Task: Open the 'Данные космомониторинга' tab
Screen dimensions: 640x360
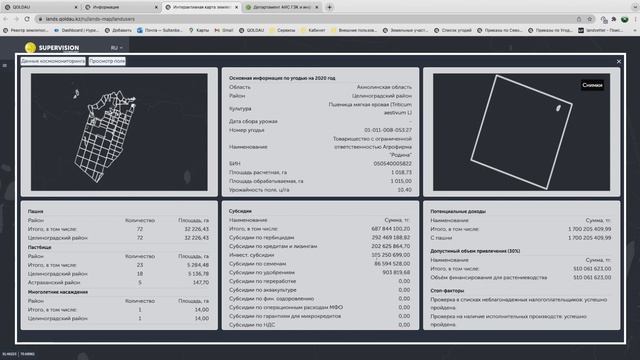Action: [53, 61]
